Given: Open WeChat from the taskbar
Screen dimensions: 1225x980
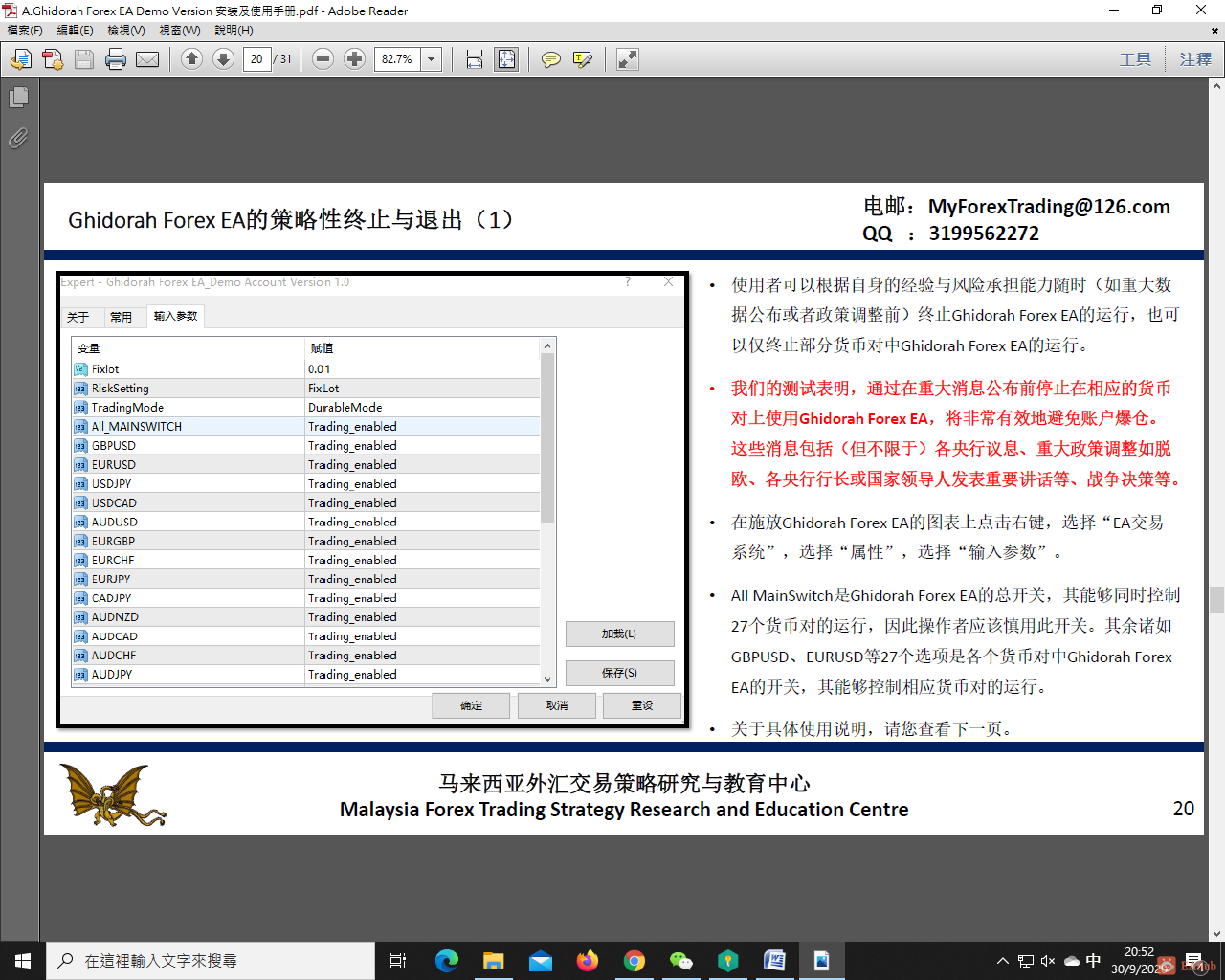Looking at the screenshot, I should pos(681,961).
